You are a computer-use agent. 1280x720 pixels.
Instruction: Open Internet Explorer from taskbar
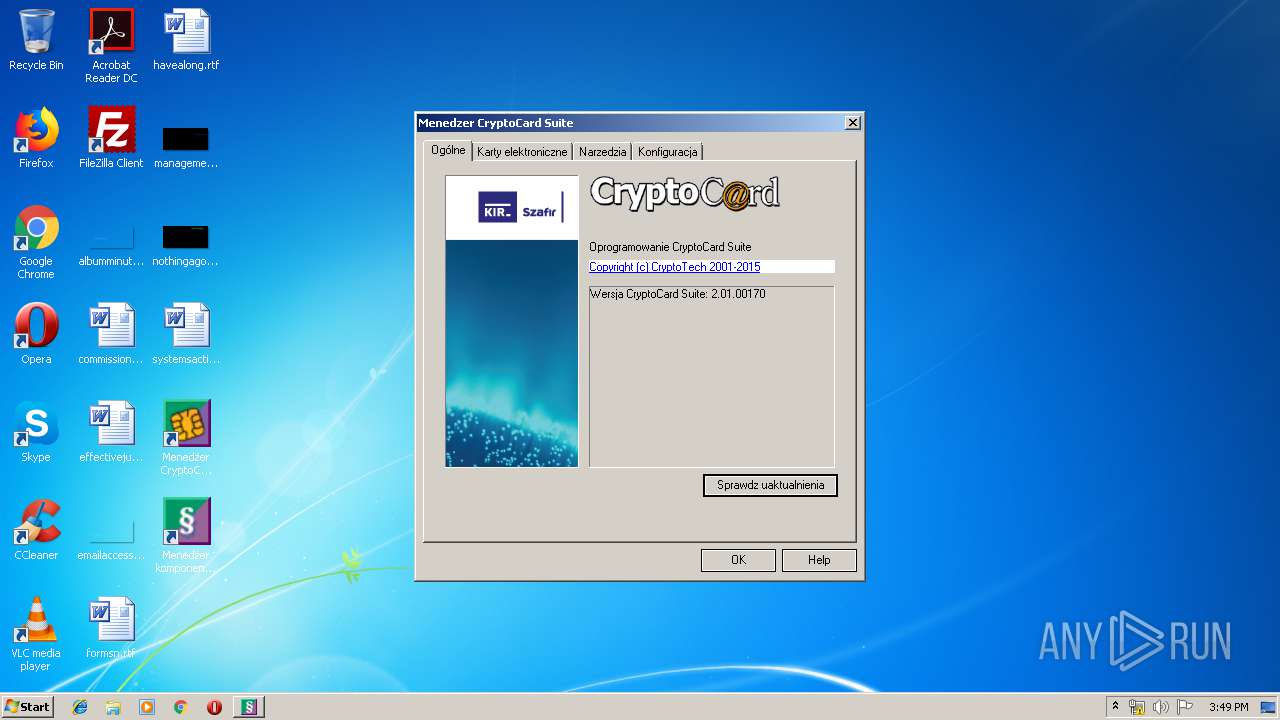(x=80, y=707)
